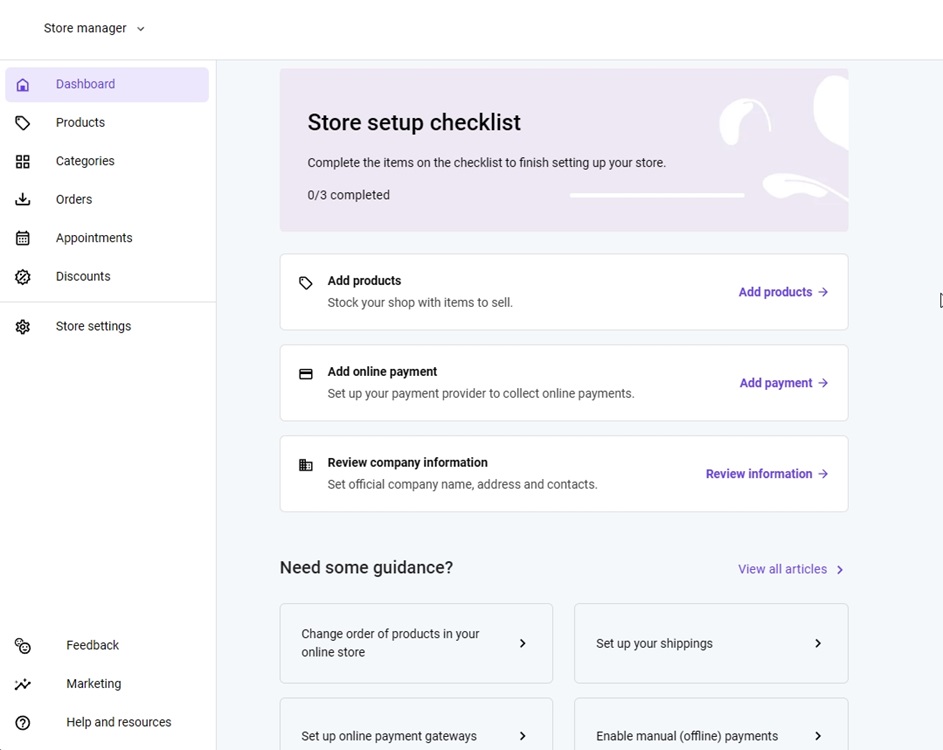Screen dimensions: 943x750
Task: Click the Feedback speech icon
Action: click(x=22, y=645)
